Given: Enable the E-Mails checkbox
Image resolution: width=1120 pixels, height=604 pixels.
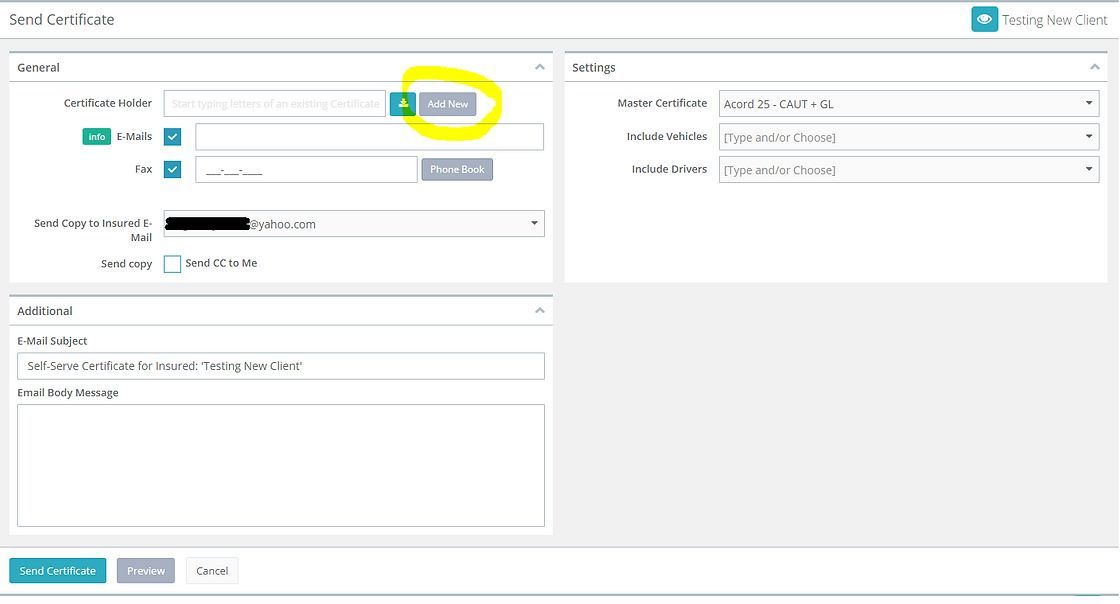Looking at the screenshot, I should point(171,136).
